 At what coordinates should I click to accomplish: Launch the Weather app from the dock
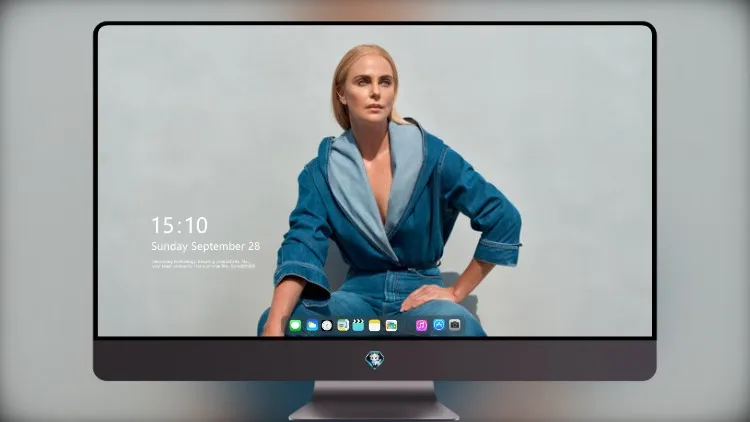312,326
